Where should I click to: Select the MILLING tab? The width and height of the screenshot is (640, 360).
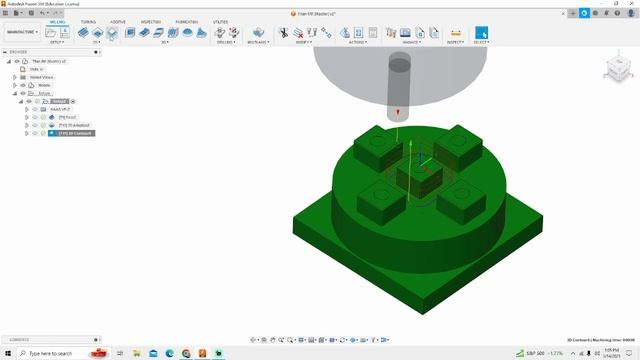pos(57,22)
